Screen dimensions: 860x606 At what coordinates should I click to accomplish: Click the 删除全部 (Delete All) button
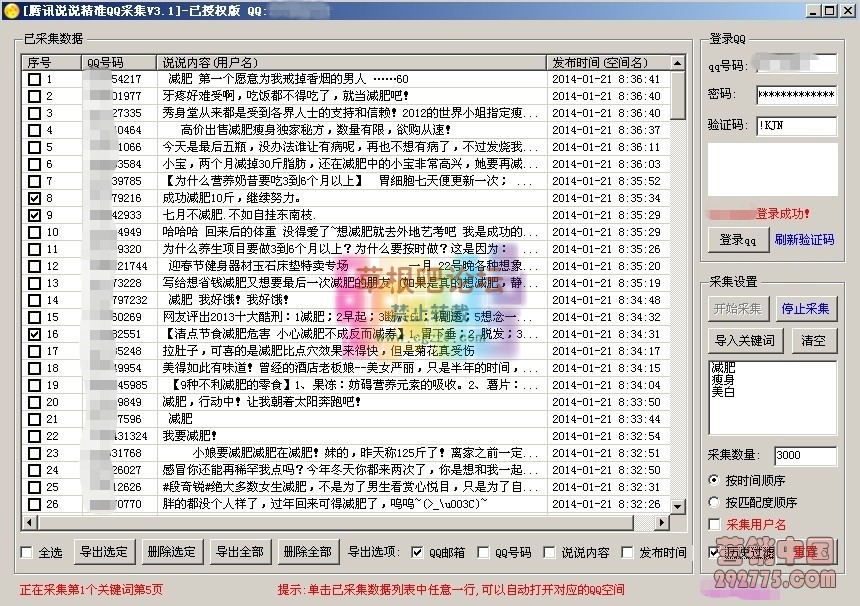tap(308, 551)
